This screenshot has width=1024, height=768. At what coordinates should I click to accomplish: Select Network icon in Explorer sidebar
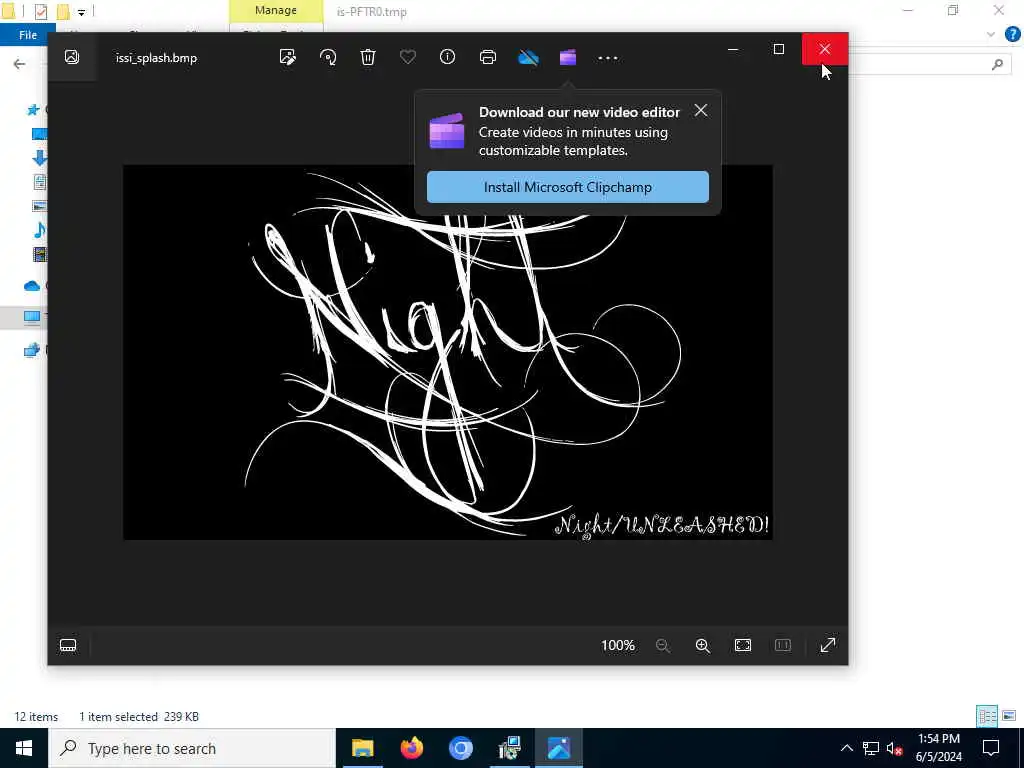[32, 350]
